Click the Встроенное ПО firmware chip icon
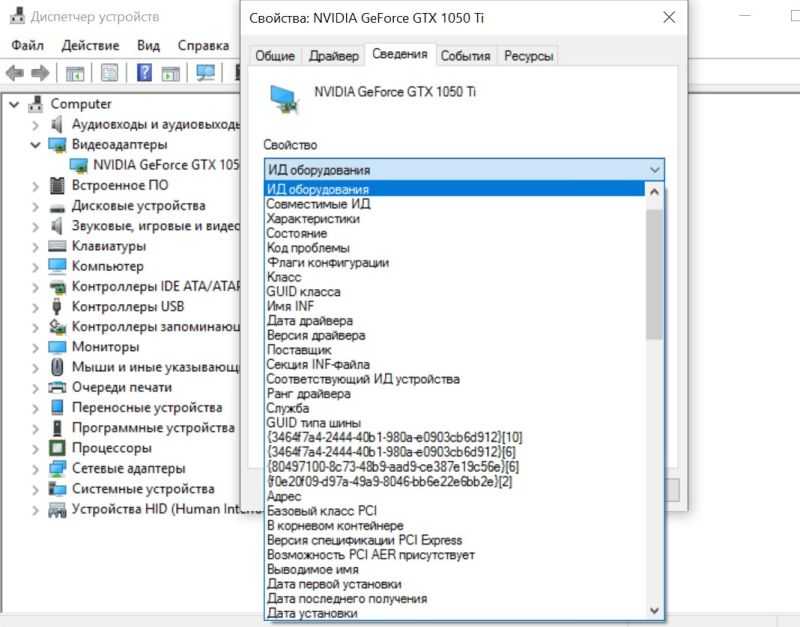800x627 pixels. click(x=57, y=185)
